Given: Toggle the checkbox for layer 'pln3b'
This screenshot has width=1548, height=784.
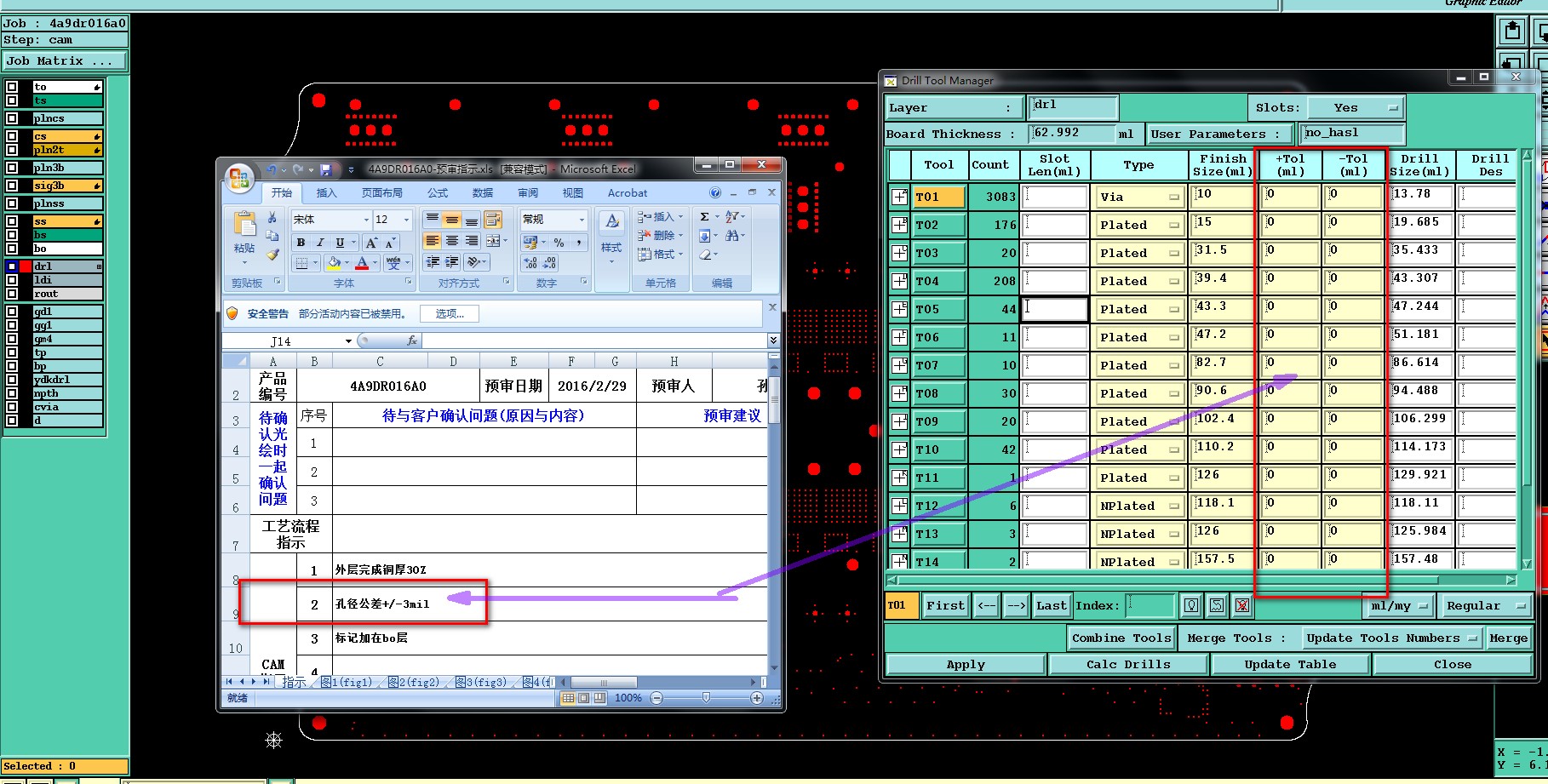Looking at the screenshot, I should (13, 168).
